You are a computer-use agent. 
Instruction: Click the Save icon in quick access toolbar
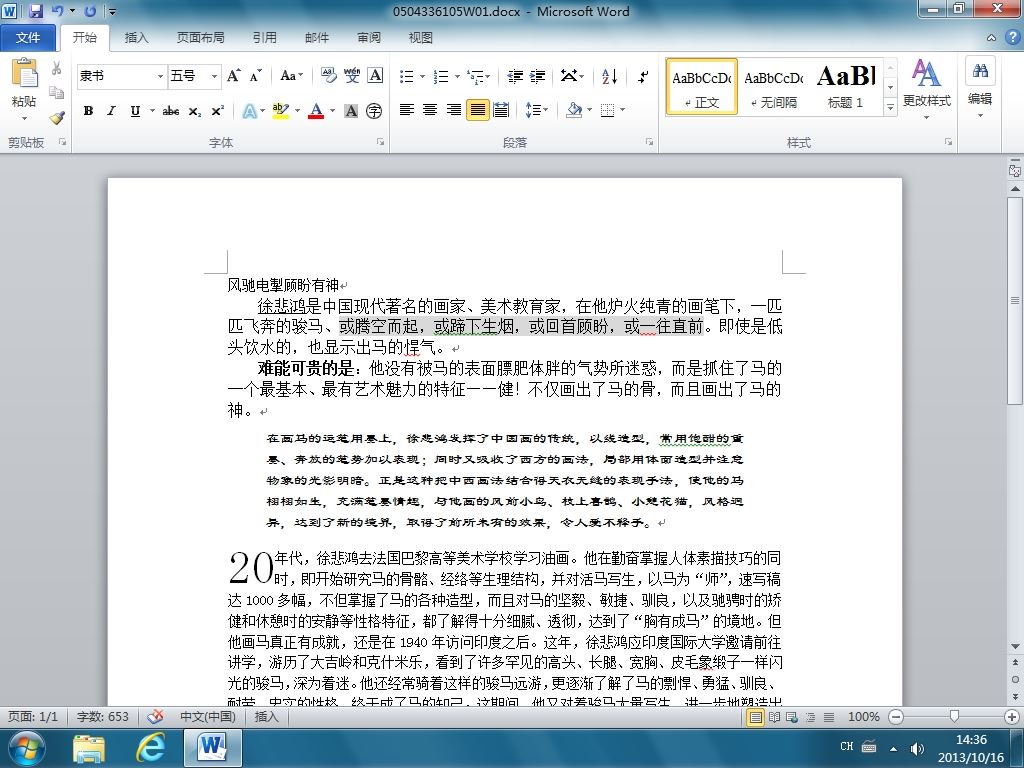[35, 11]
